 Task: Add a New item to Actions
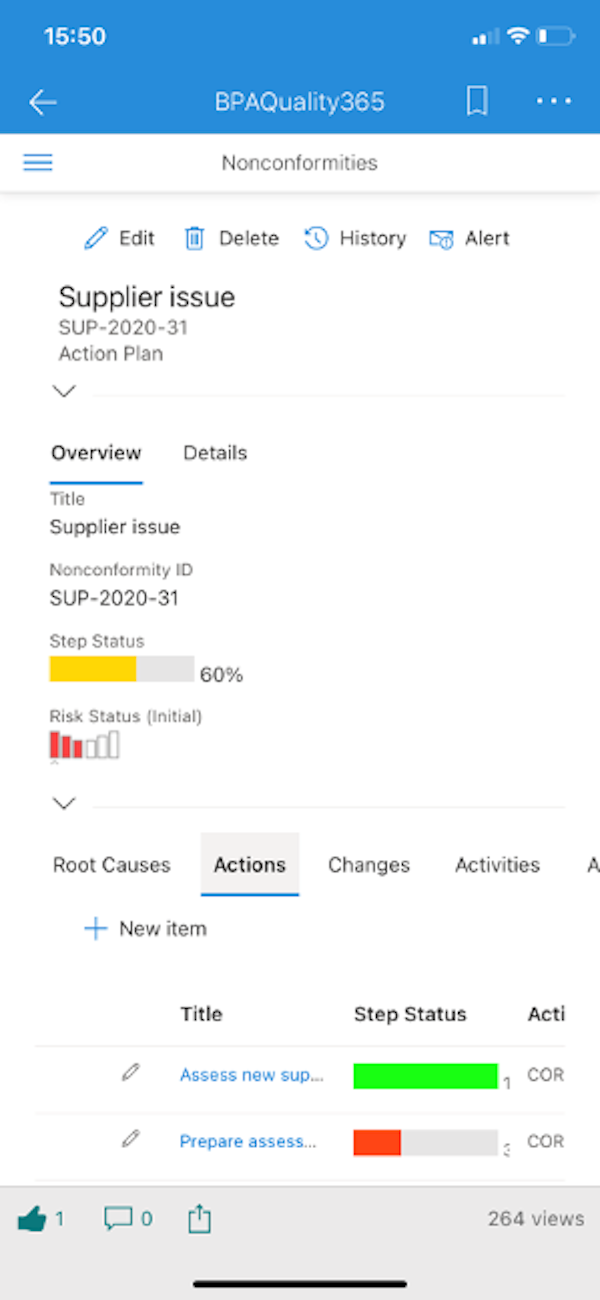pyautogui.click(x=145, y=929)
